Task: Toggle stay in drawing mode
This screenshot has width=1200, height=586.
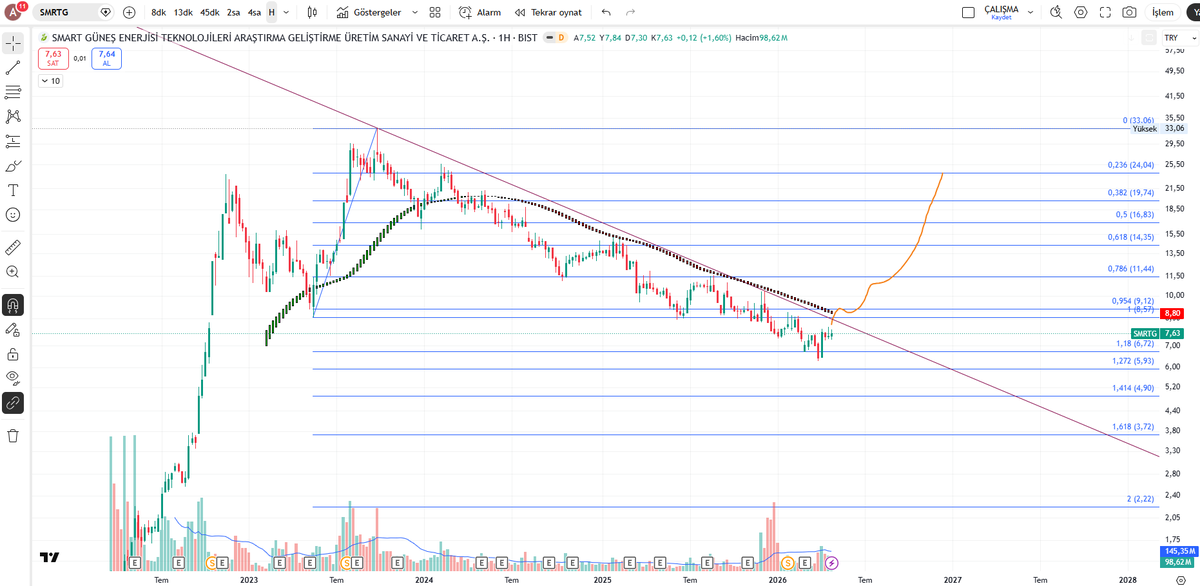Action: pyautogui.click(x=13, y=329)
